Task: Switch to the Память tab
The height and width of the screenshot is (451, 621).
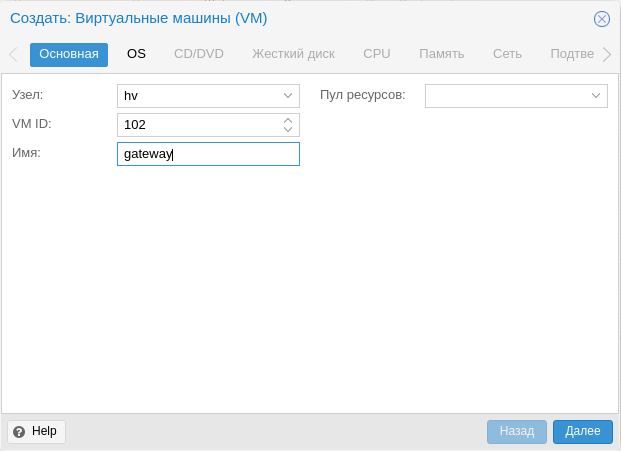Action: point(442,54)
